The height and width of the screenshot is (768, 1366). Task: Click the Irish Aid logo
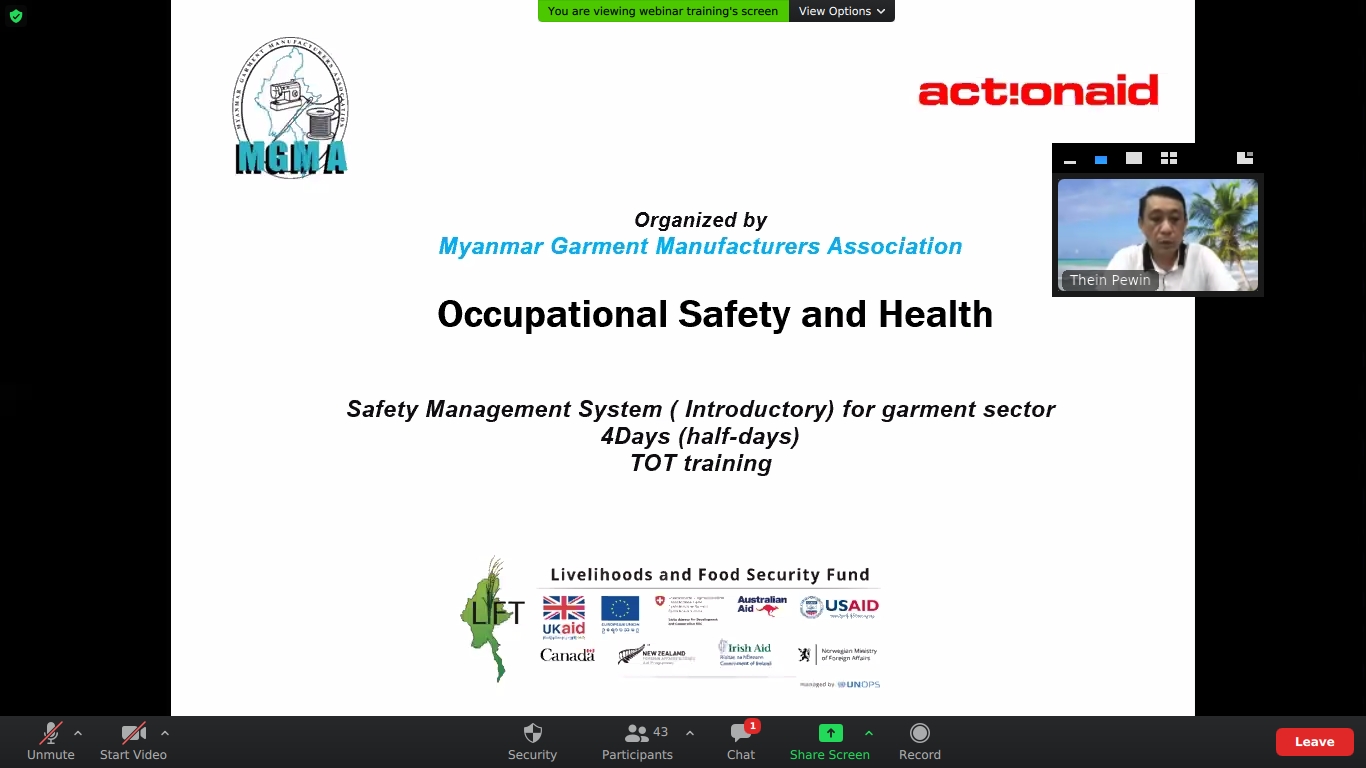[744, 653]
